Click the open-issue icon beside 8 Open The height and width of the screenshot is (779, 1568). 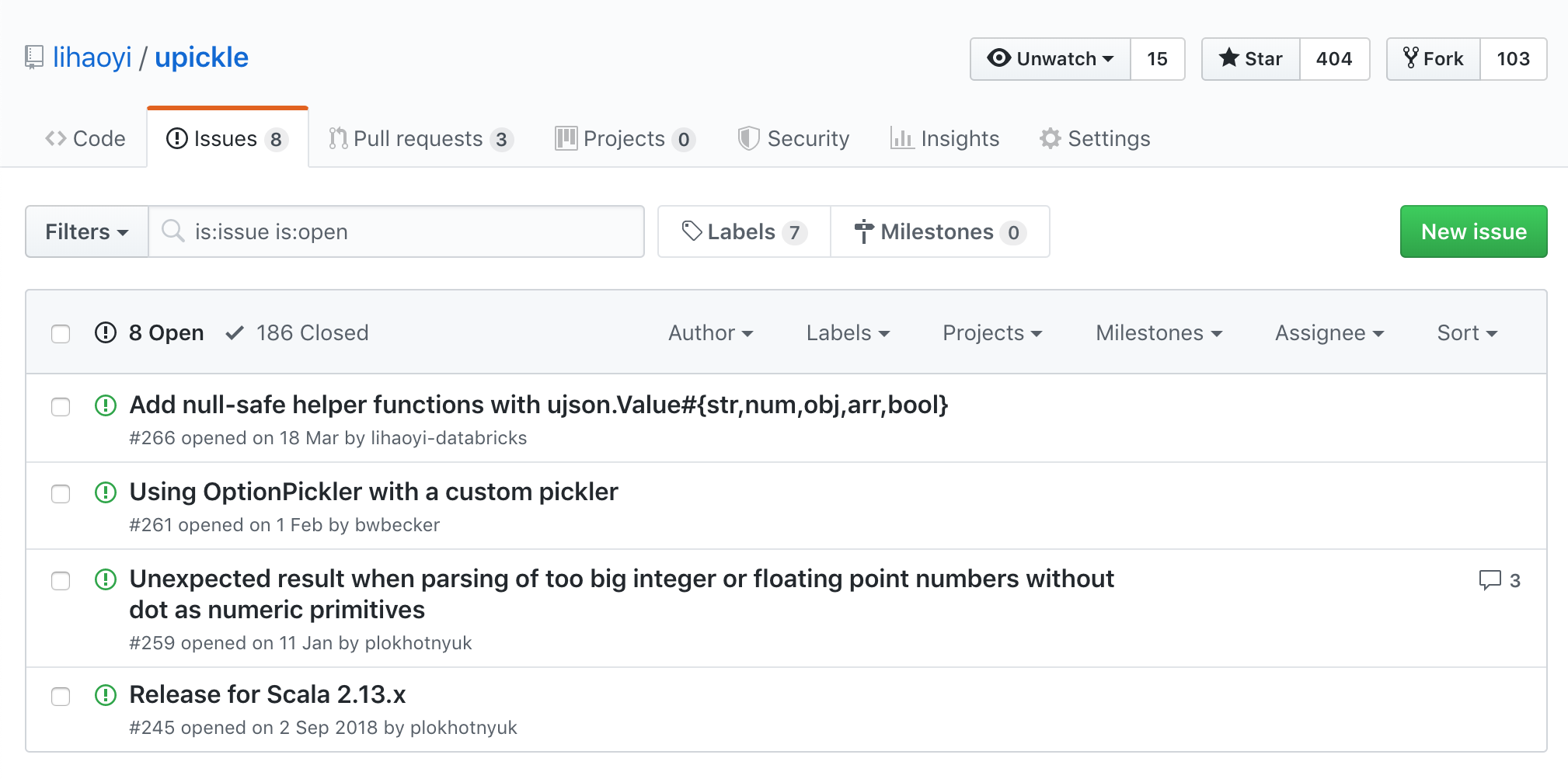[106, 333]
